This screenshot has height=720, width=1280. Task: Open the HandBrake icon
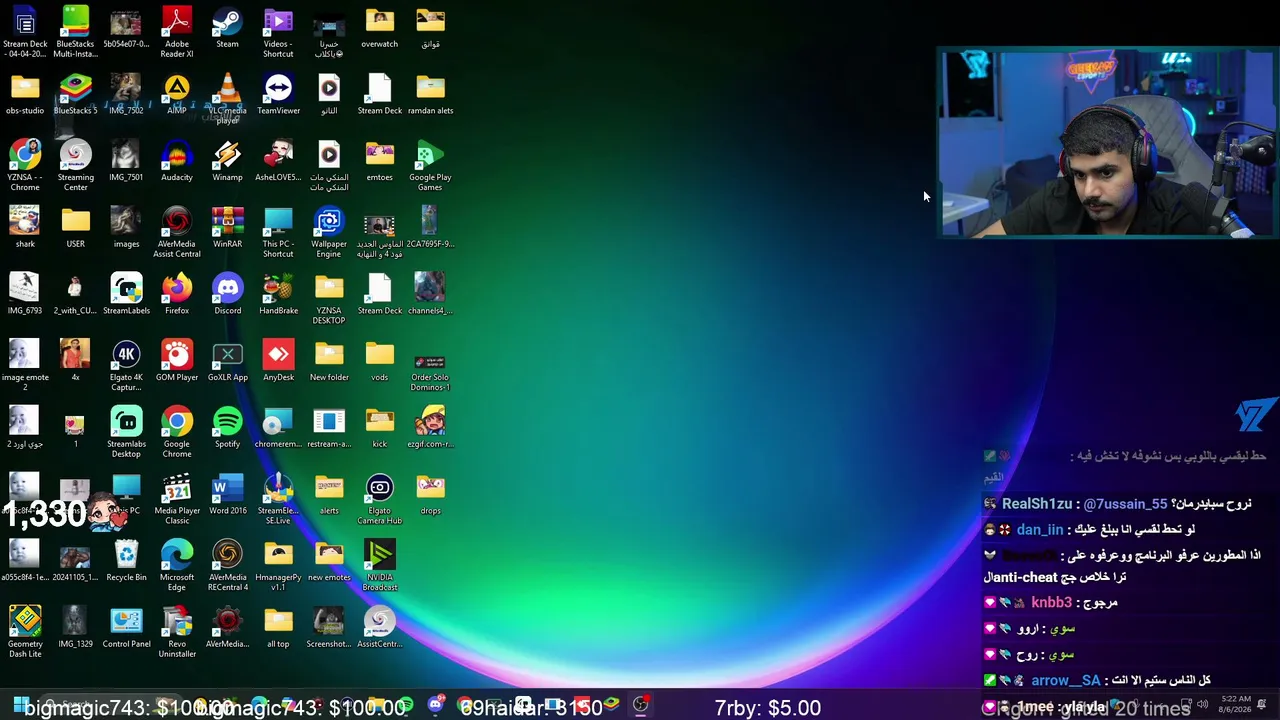pos(278,295)
